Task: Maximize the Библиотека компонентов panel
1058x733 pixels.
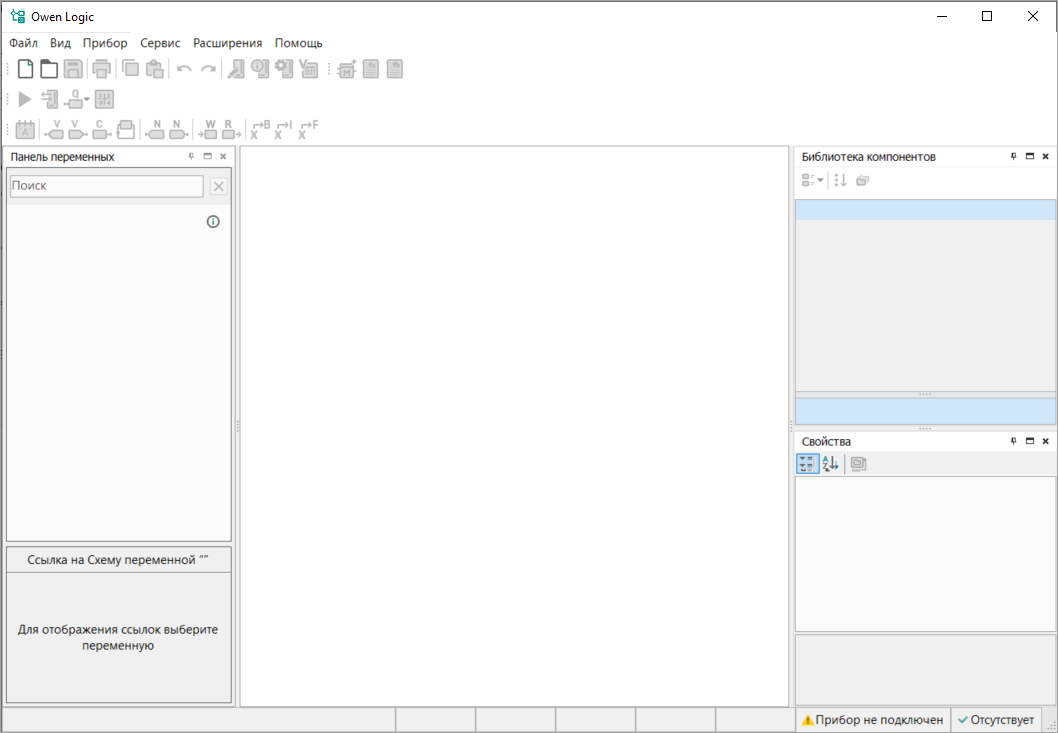Action: tap(1030, 157)
